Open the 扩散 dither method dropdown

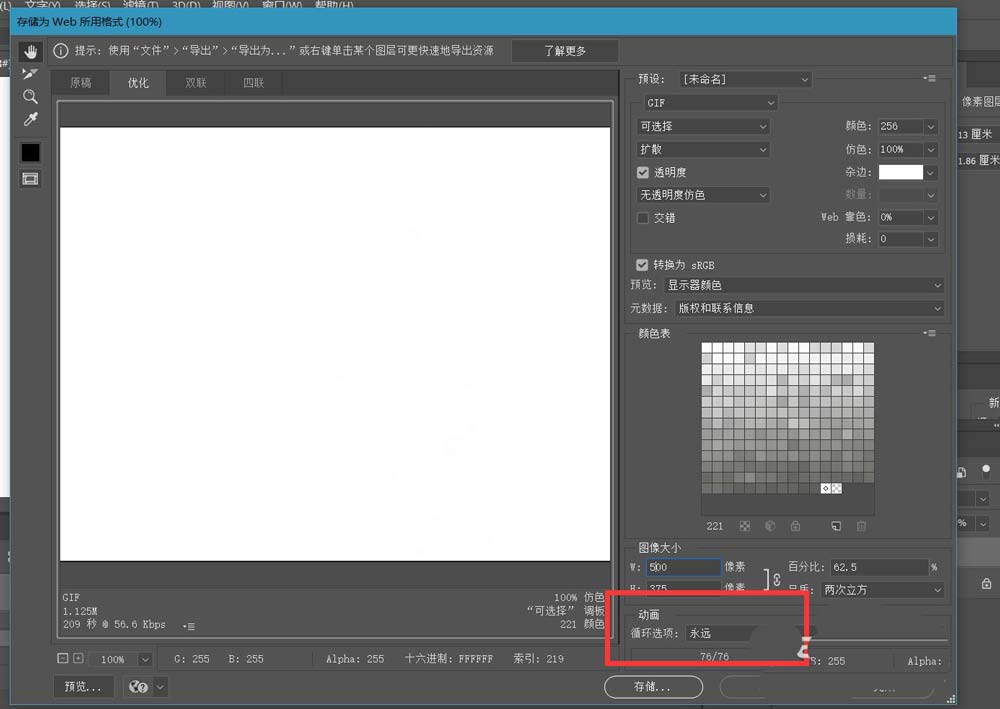703,149
